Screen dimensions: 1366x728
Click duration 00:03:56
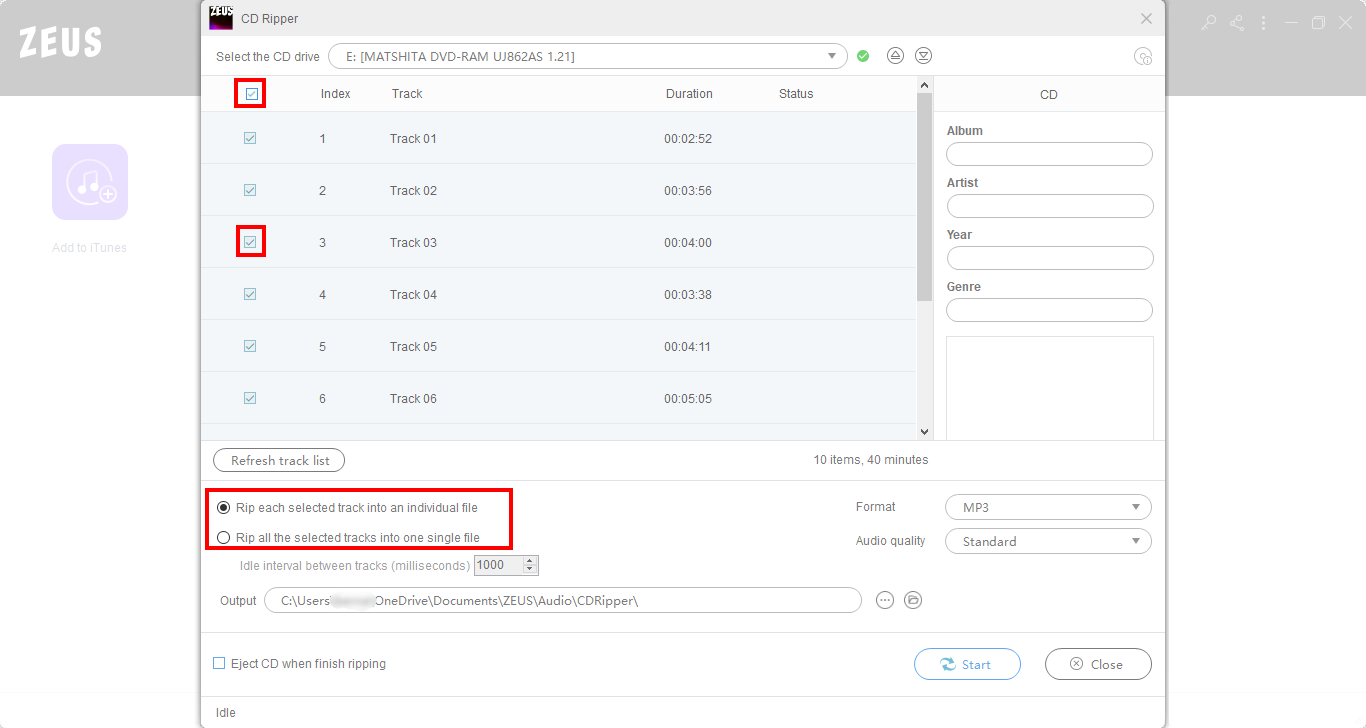[x=688, y=190]
